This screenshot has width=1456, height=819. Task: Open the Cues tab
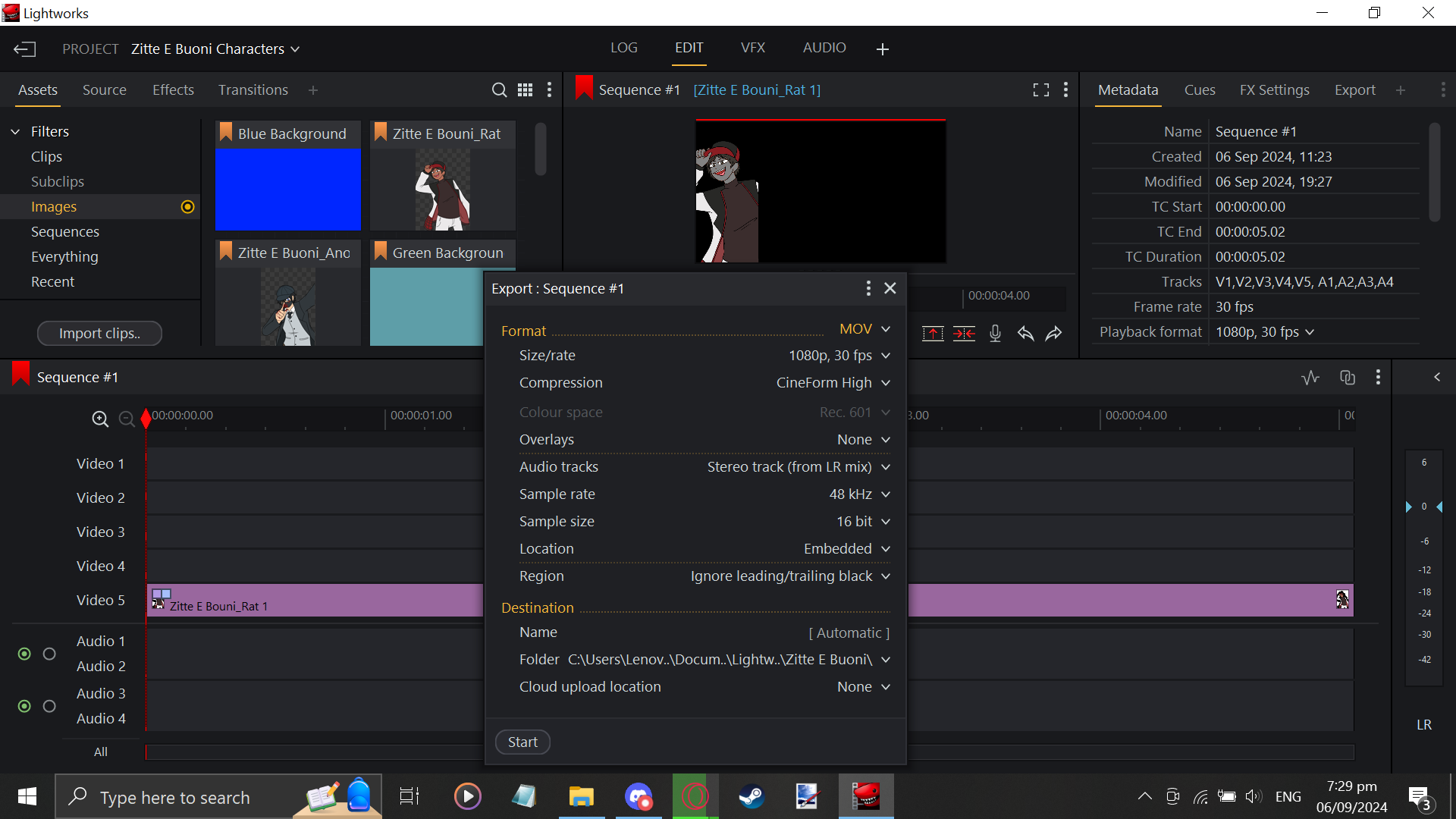coord(1200,90)
